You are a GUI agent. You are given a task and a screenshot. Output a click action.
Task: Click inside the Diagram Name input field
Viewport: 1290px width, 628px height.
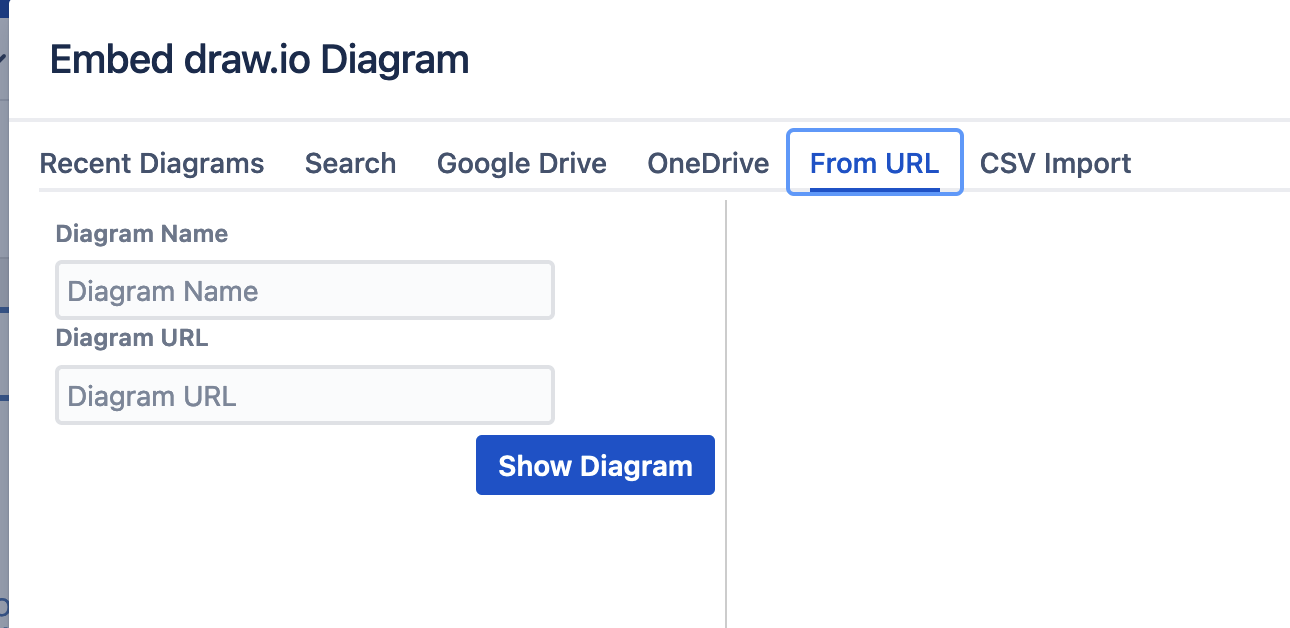304,290
